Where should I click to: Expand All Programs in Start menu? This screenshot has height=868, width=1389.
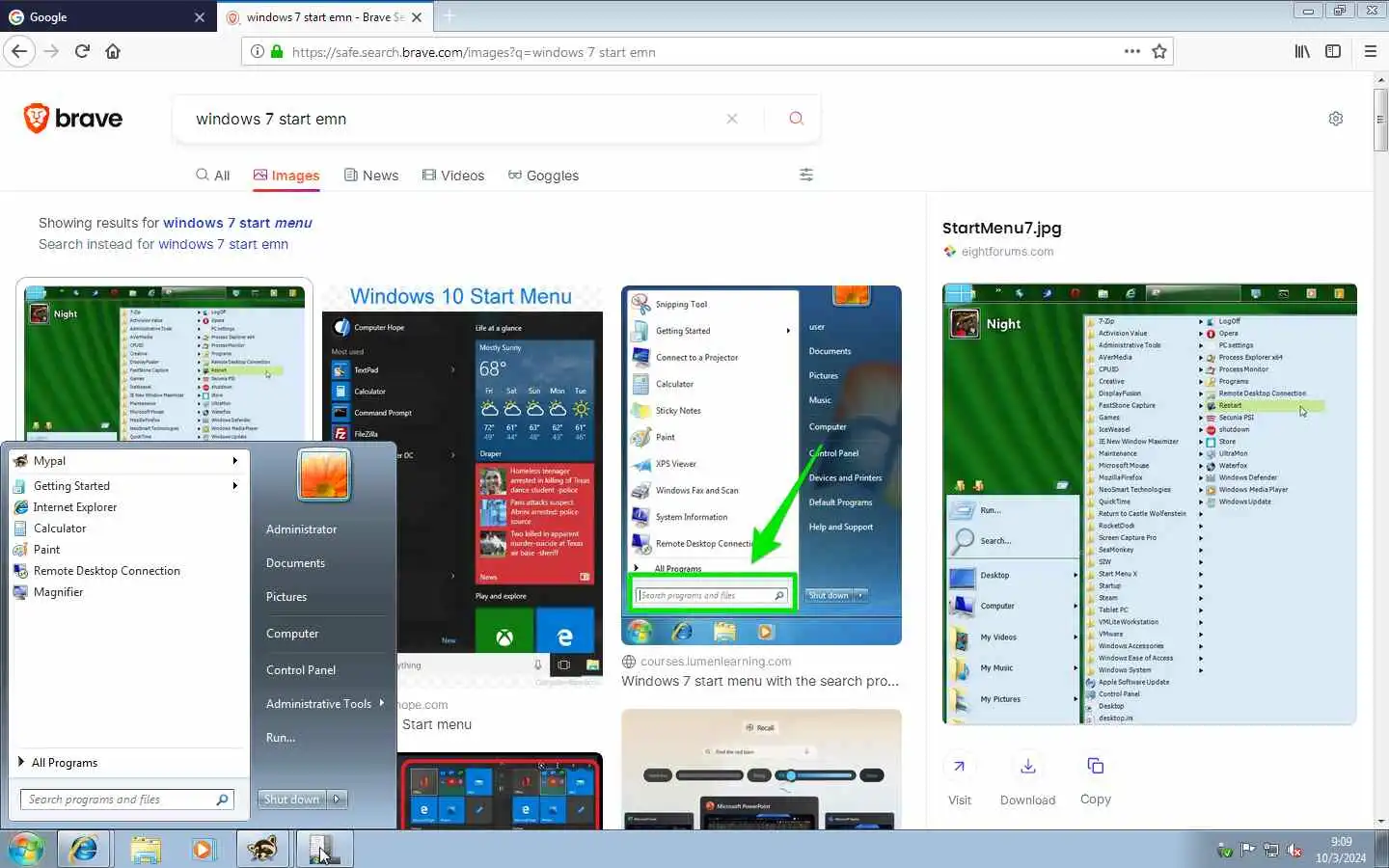[64, 763]
